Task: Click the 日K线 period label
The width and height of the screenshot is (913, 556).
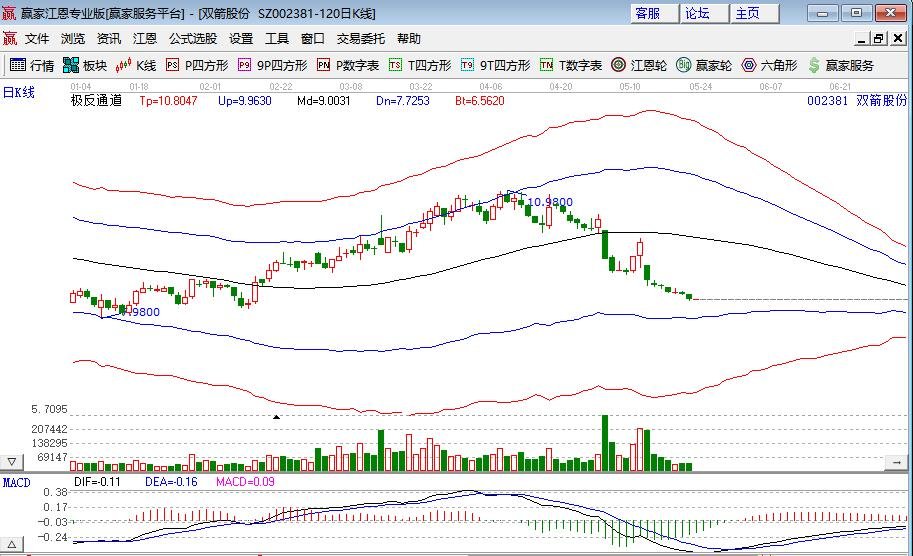Action: (x=19, y=93)
